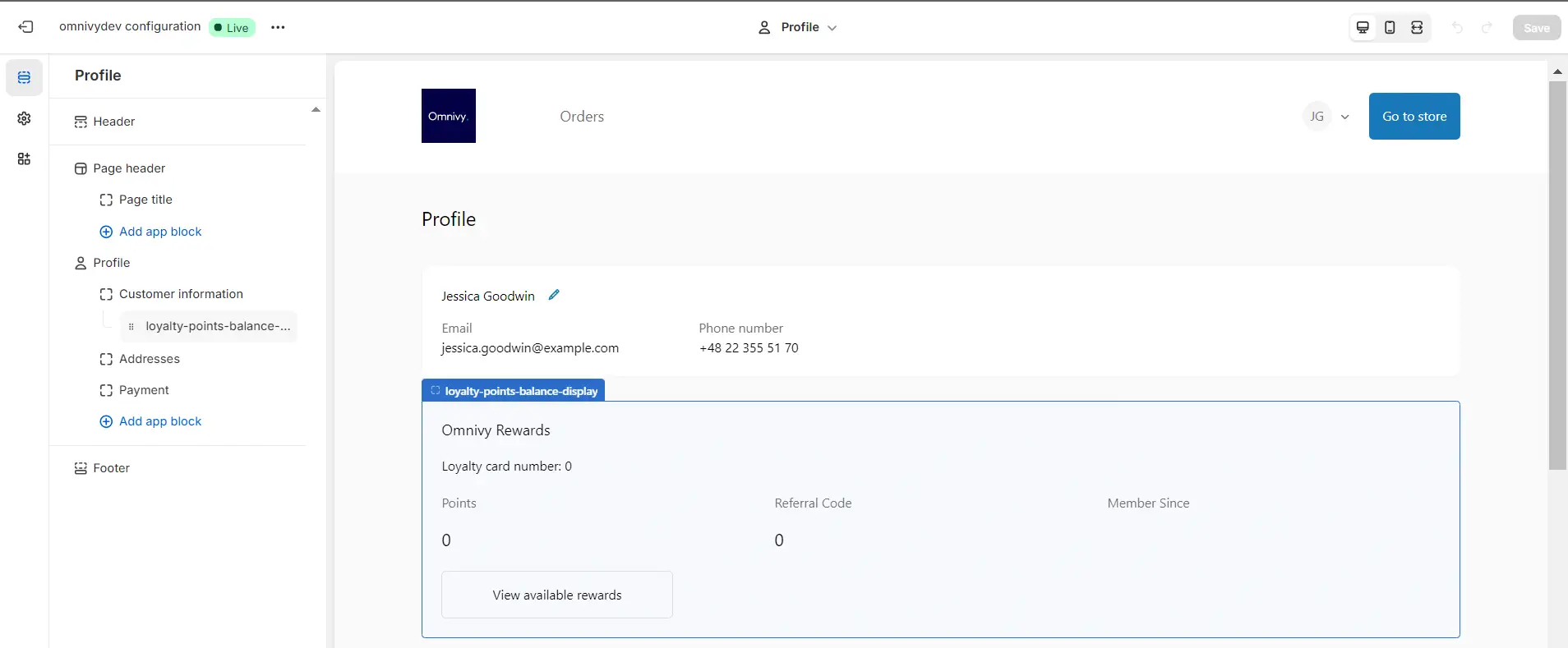Click the Loyalty card number: 0 text
The image size is (1568, 648).
506,466
